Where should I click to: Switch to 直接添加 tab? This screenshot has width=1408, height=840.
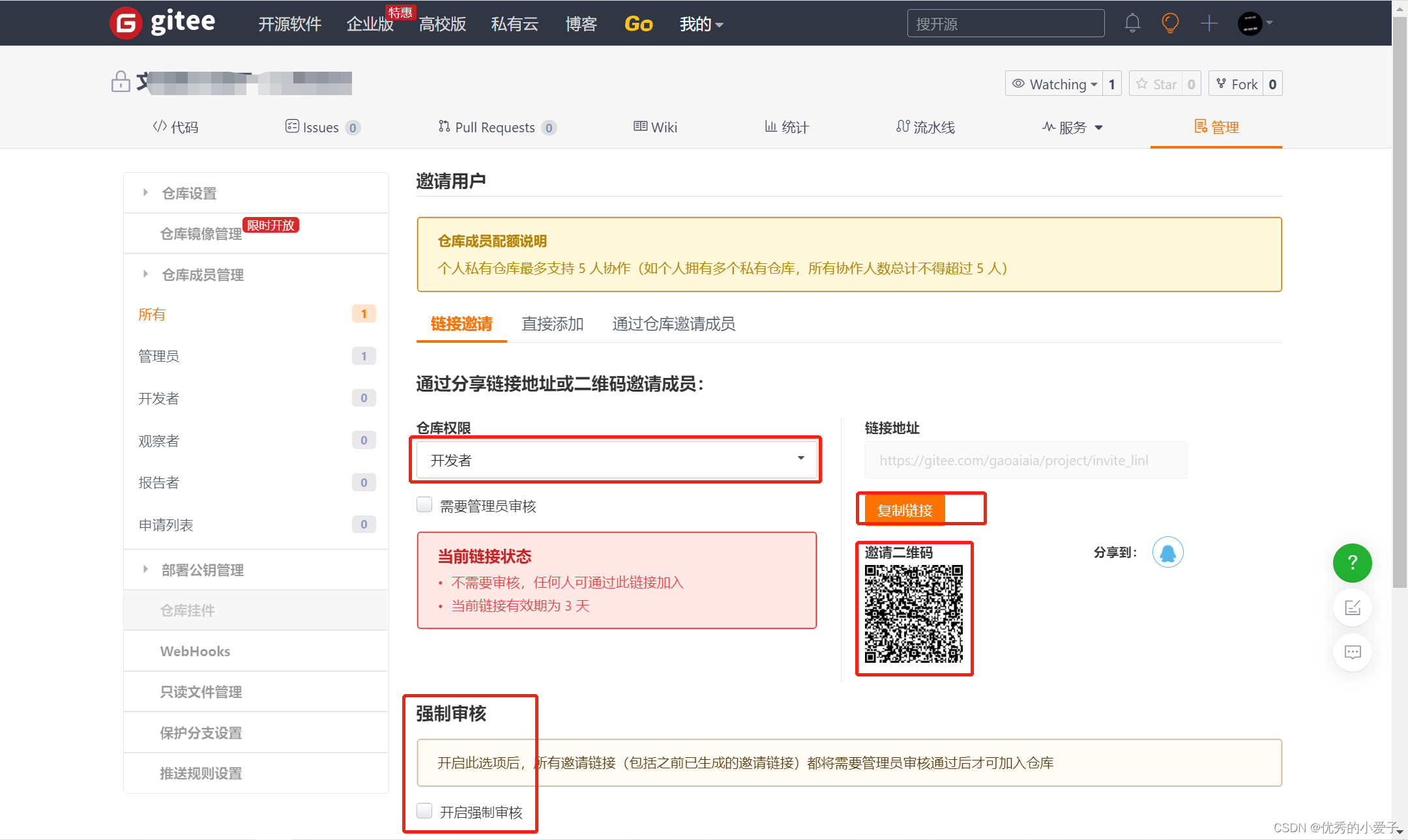click(x=553, y=324)
